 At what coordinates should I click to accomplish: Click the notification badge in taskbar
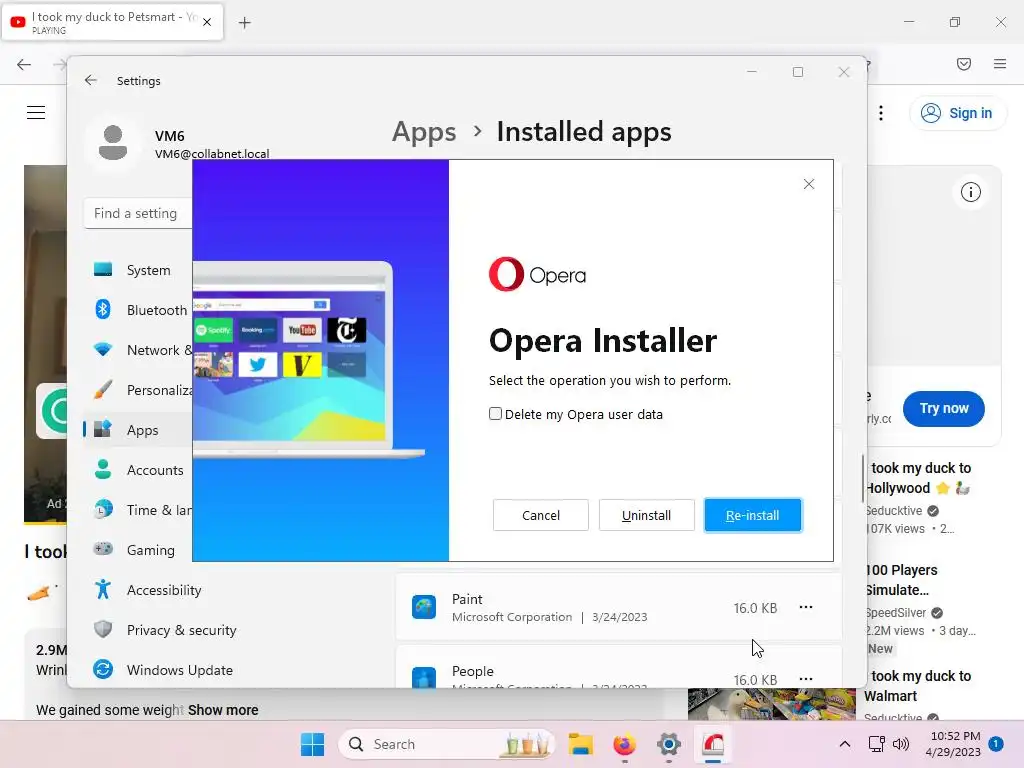(x=996, y=744)
